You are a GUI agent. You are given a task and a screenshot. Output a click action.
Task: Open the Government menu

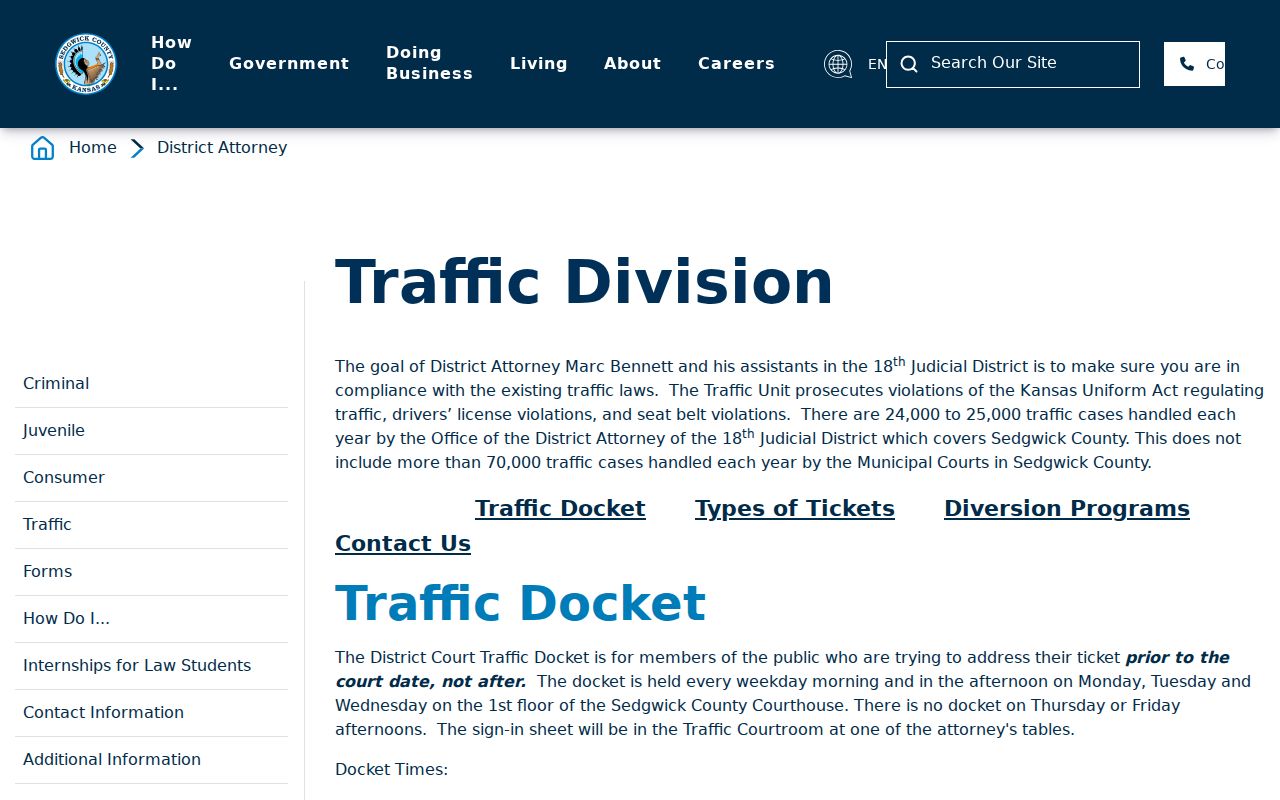tap(289, 63)
